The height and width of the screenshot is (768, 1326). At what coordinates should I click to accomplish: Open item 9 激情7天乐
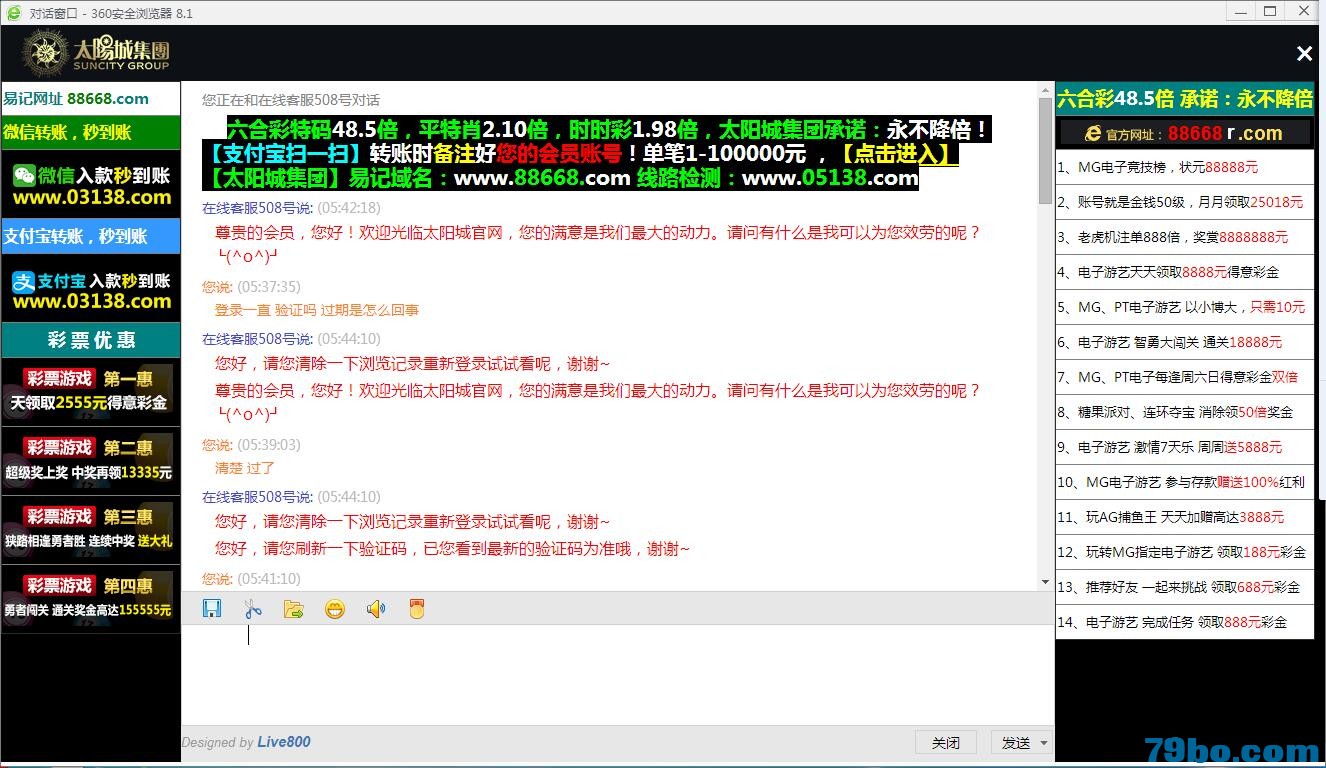1185,447
